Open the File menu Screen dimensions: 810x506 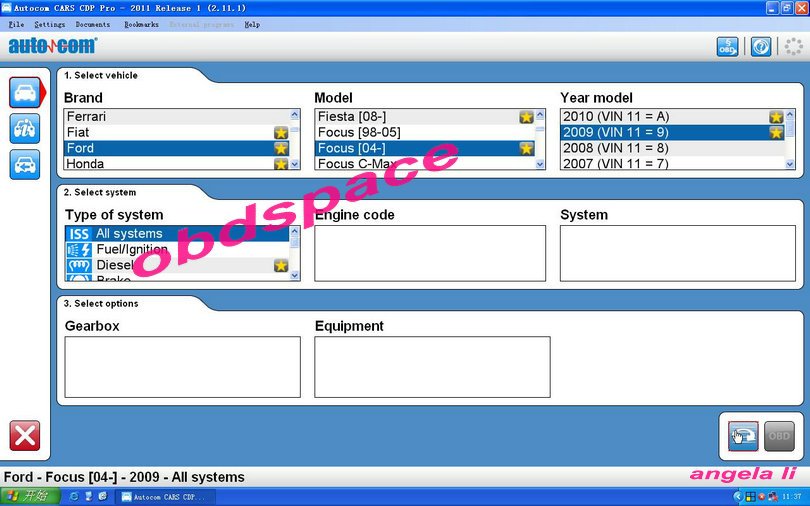[x=17, y=24]
